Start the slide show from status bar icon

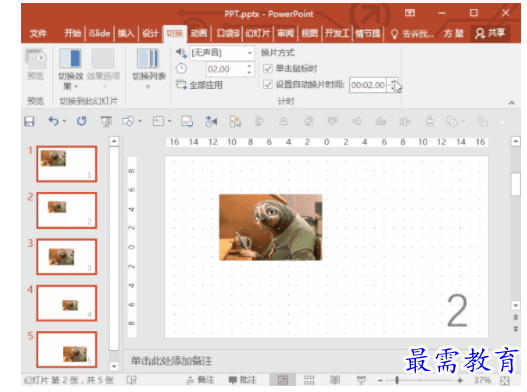[x=361, y=380]
